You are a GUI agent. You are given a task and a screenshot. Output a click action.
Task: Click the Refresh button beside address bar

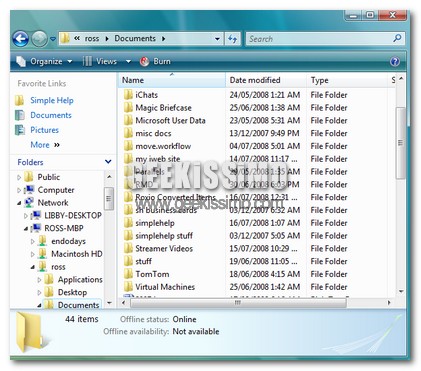click(x=232, y=39)
